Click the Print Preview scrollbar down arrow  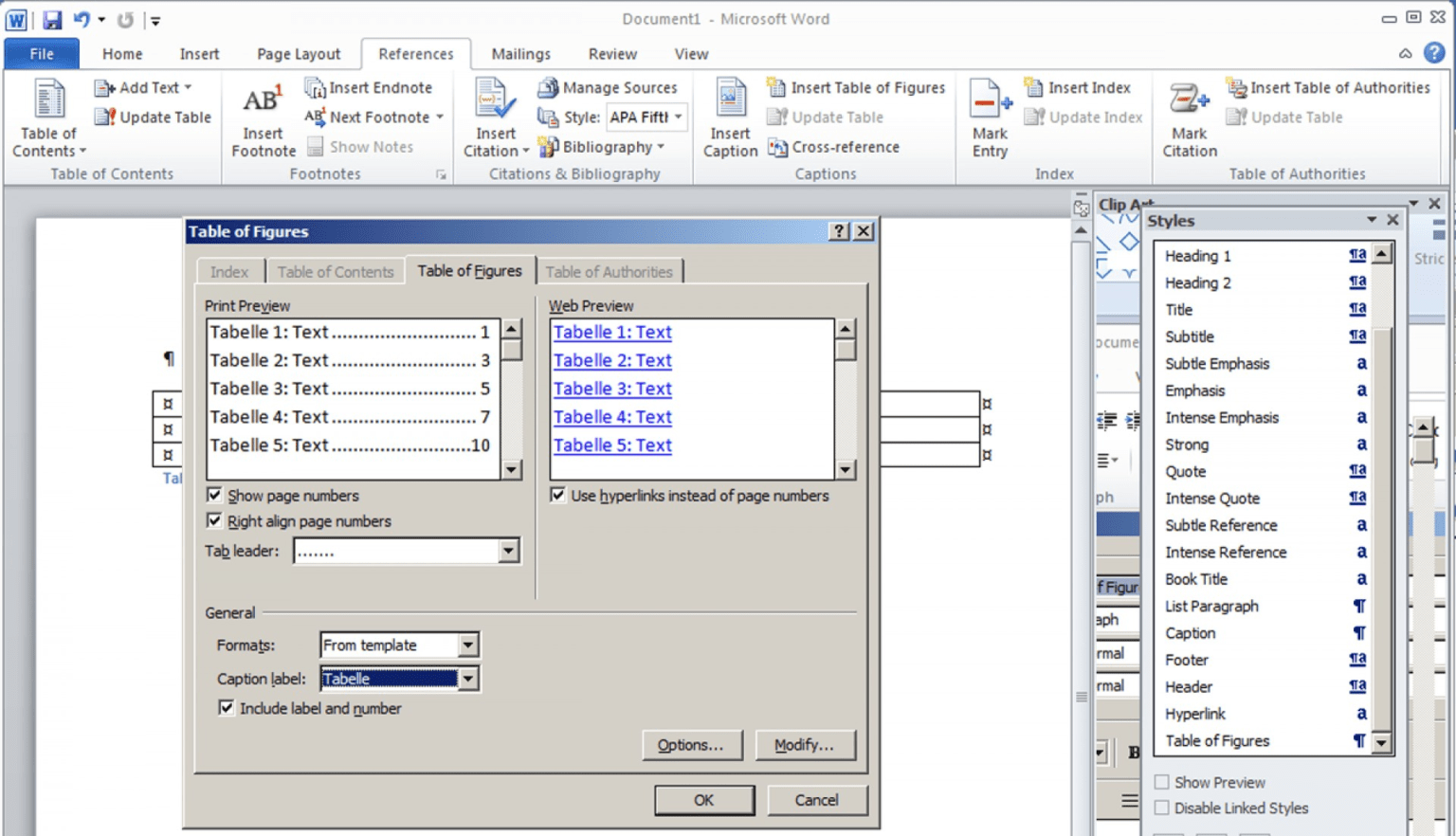tap(512, 469)
